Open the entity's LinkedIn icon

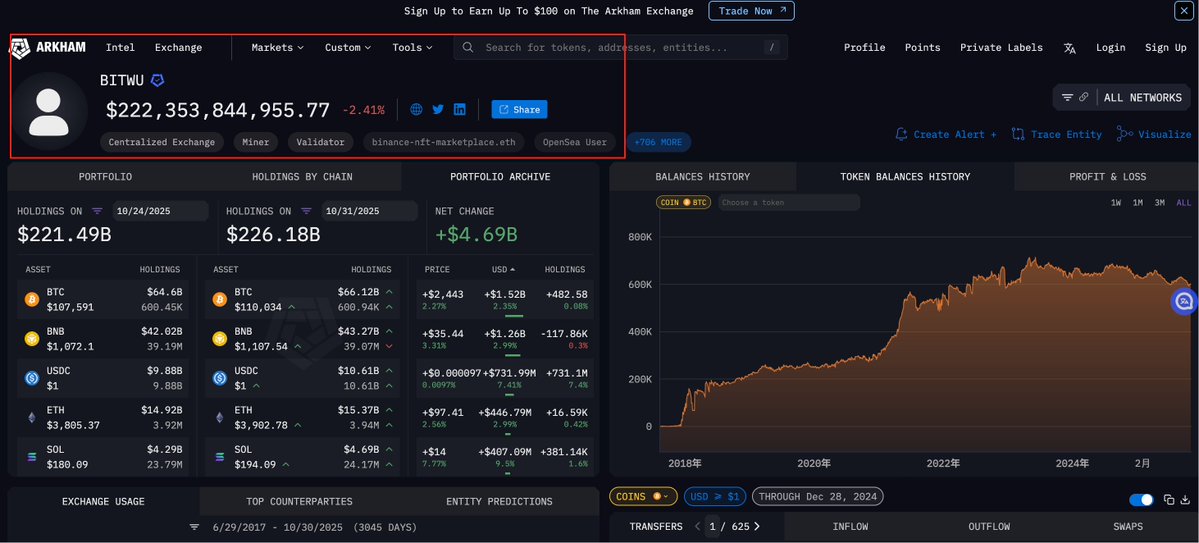point(460,110)
